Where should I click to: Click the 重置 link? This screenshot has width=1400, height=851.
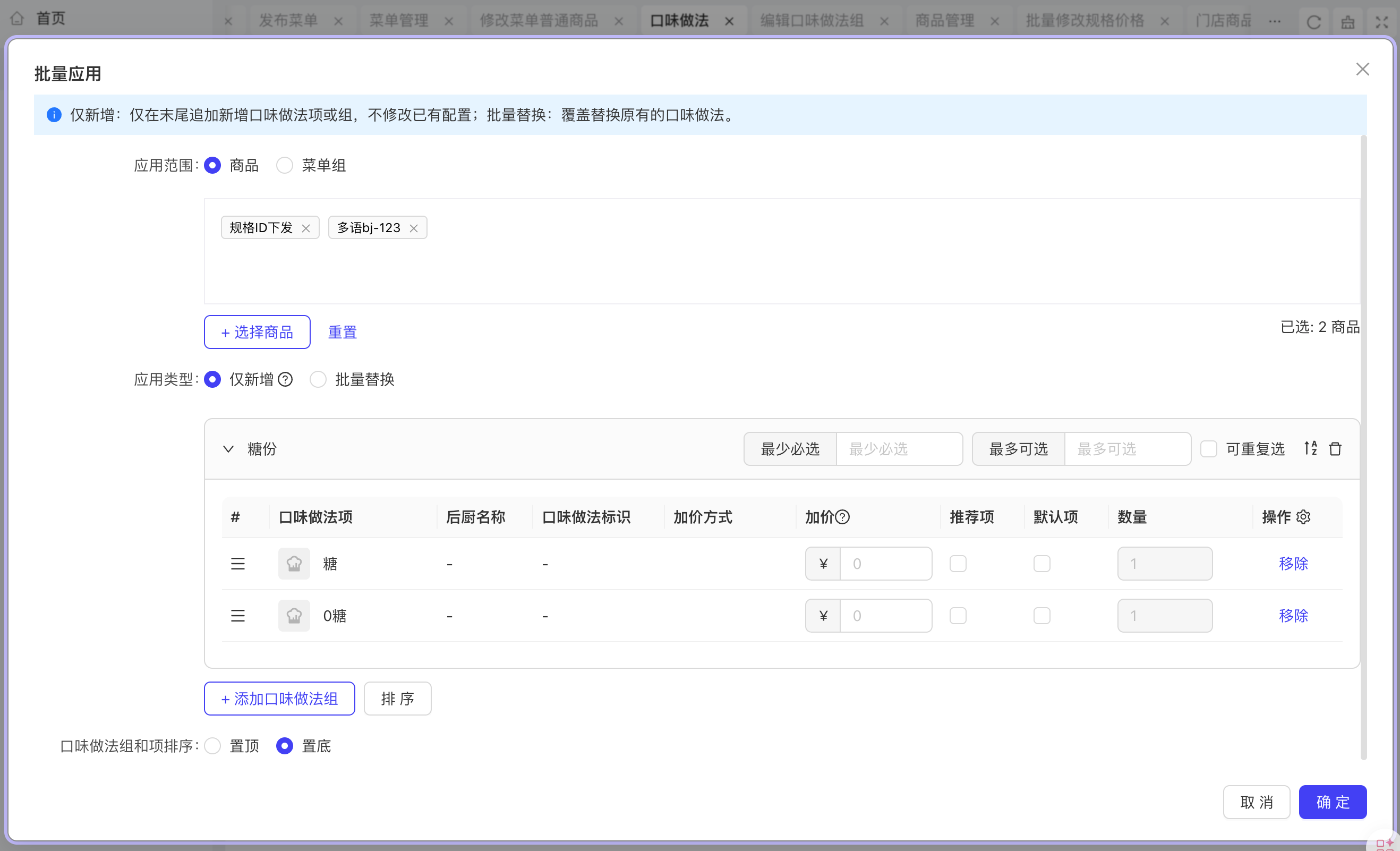(342, 332)
